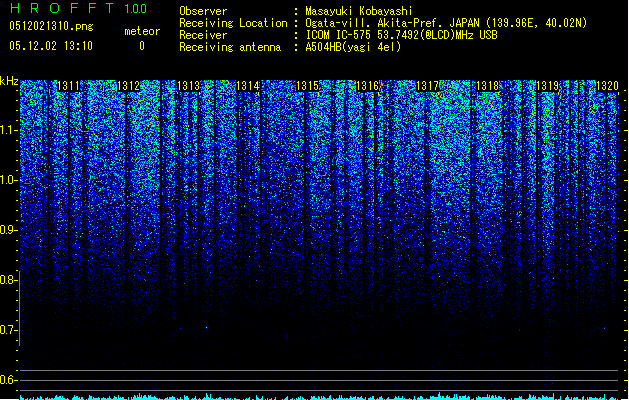Click the Receiving Location label
Image resolution: width=629 pixels, height=400 pixels.
(x=233, y=23)
